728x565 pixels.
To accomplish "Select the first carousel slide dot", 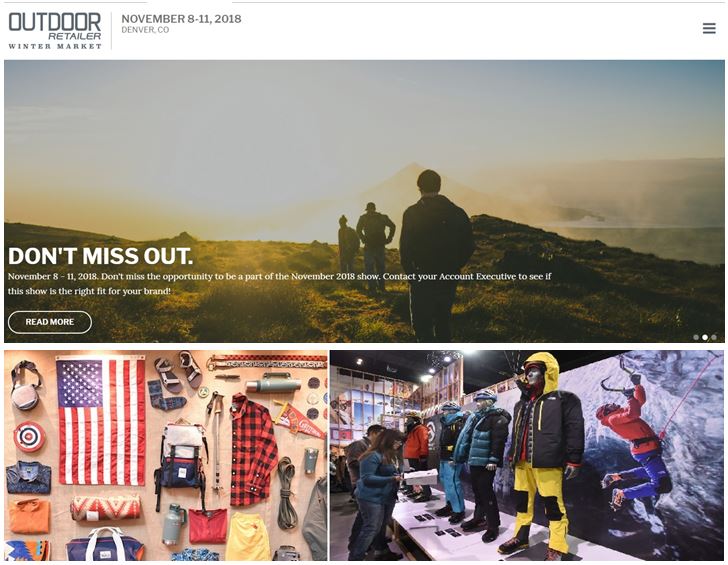I will (x=696, y=338).
